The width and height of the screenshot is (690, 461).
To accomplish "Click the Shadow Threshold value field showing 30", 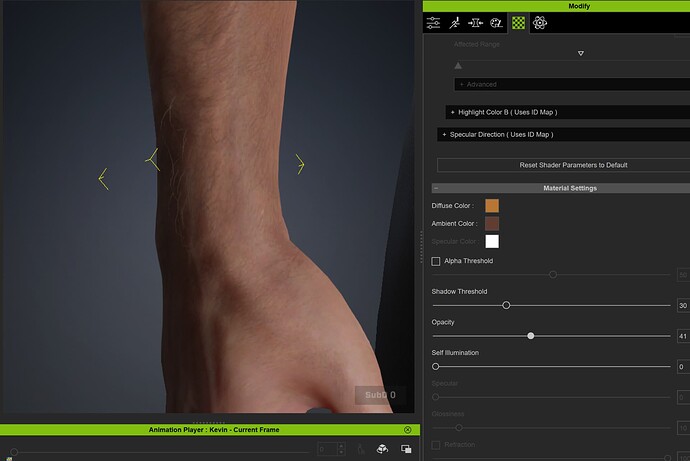I will pos(683,305).
